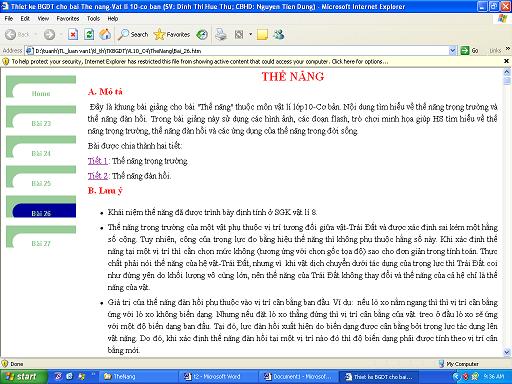Click the yellow-green system tray icon
This screenshot has width=512, height=384.
pyautogui.click(x=475, y=377)
